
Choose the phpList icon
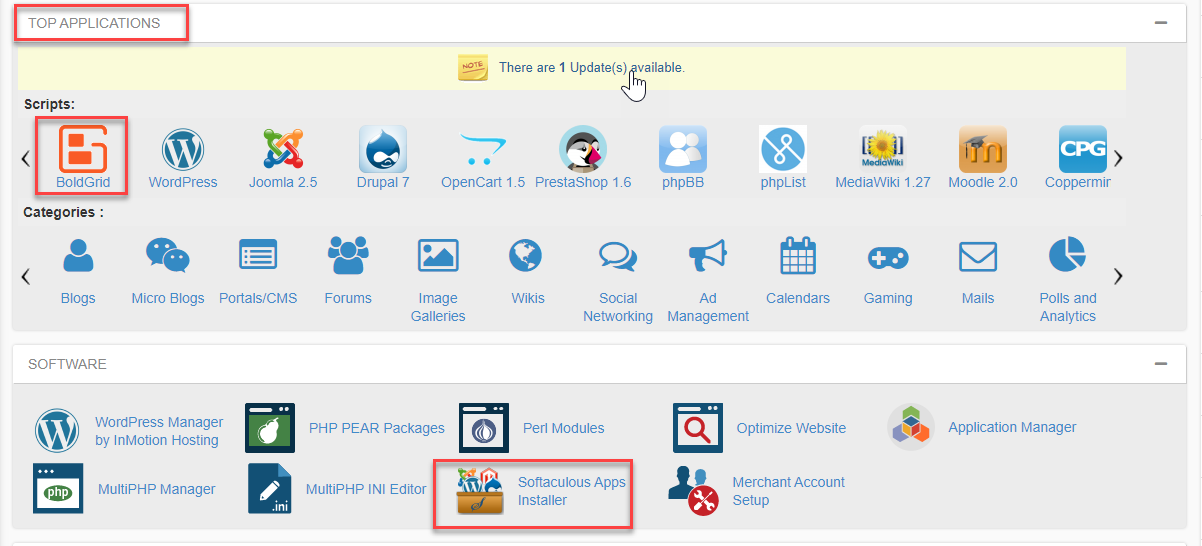coord(783,149)
